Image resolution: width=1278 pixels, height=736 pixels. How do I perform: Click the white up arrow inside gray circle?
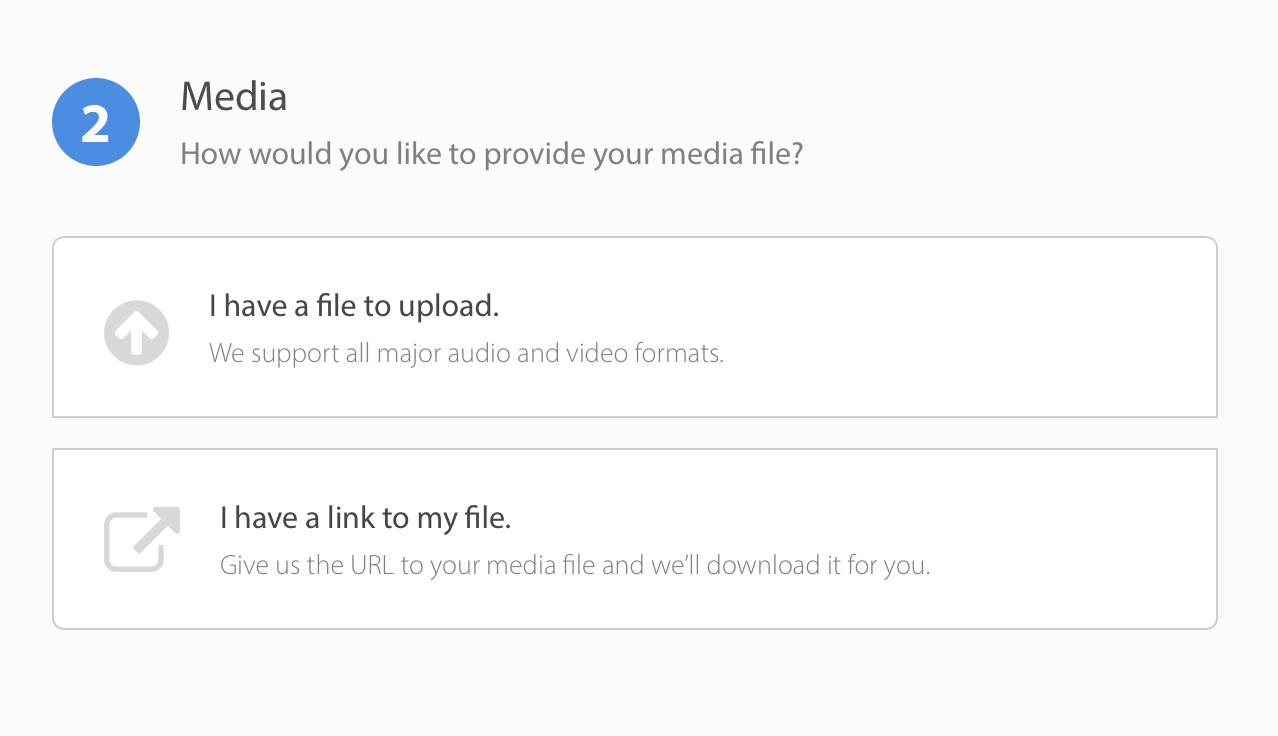coord(136,332)
